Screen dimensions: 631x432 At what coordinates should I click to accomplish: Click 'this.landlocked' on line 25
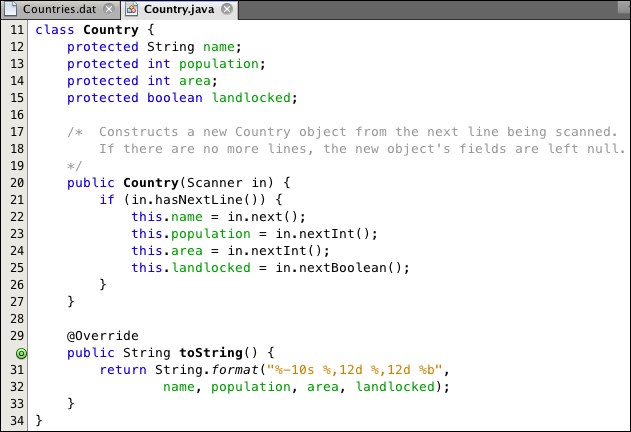(x=191, y=268)
